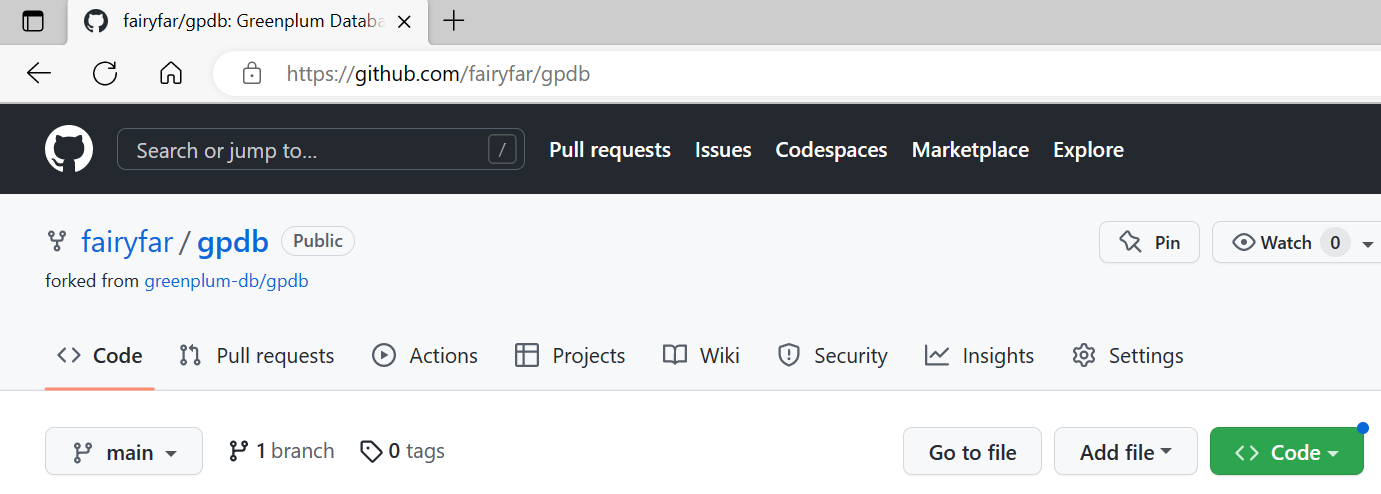Close the fairyfar/gpdb browser tab

[404, 21]
